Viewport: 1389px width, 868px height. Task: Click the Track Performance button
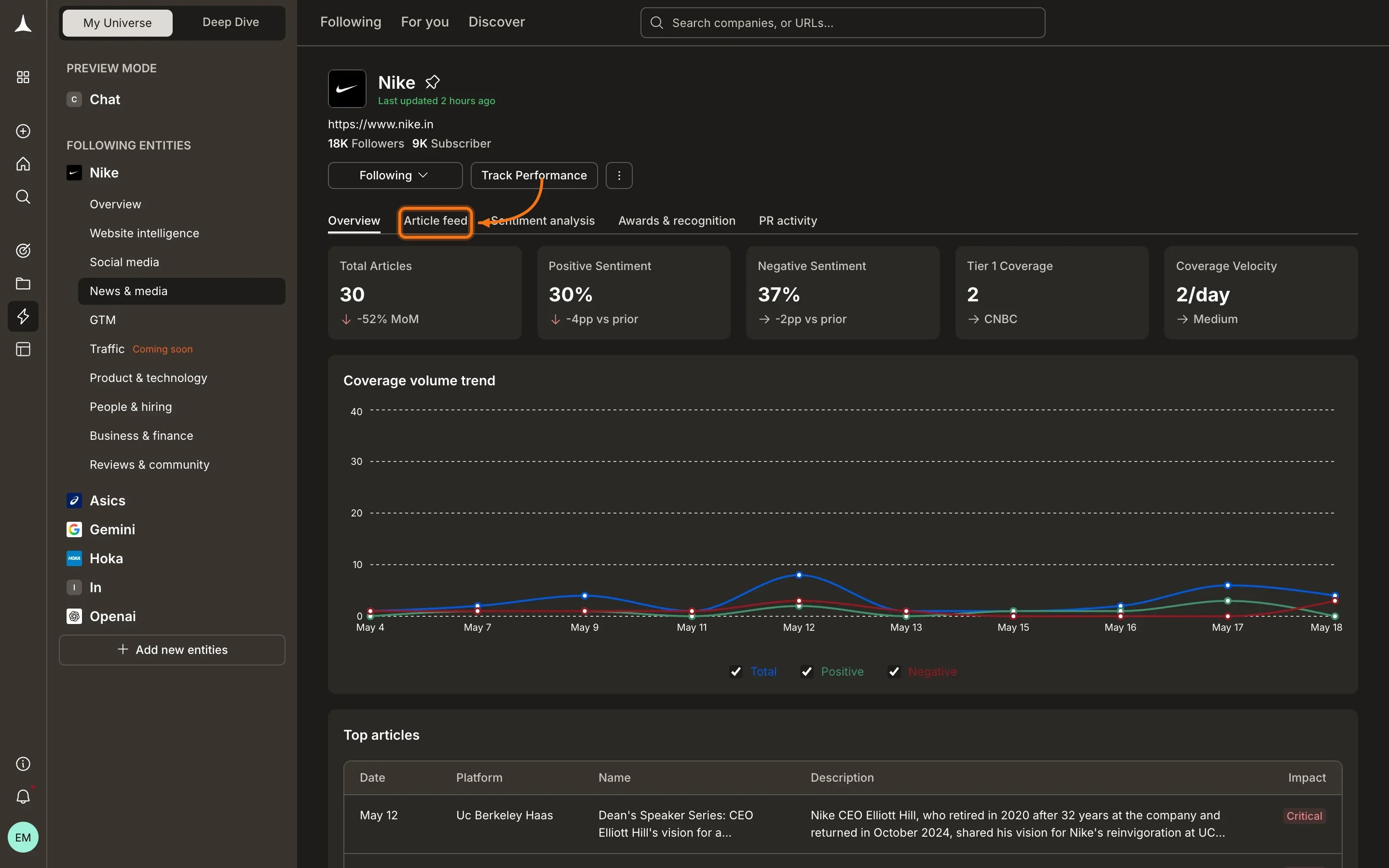point(534,176)
